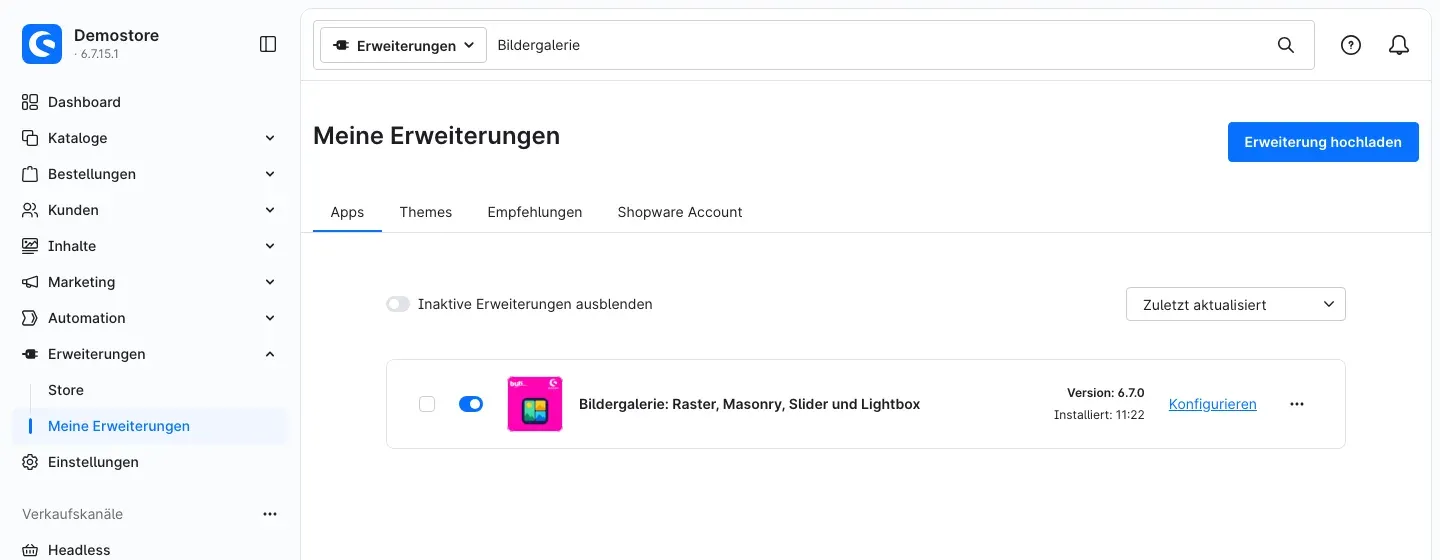This screenshot has height=560, width=1440.
Task: Click the Kunden people icon
Action: tap(30, 210)
